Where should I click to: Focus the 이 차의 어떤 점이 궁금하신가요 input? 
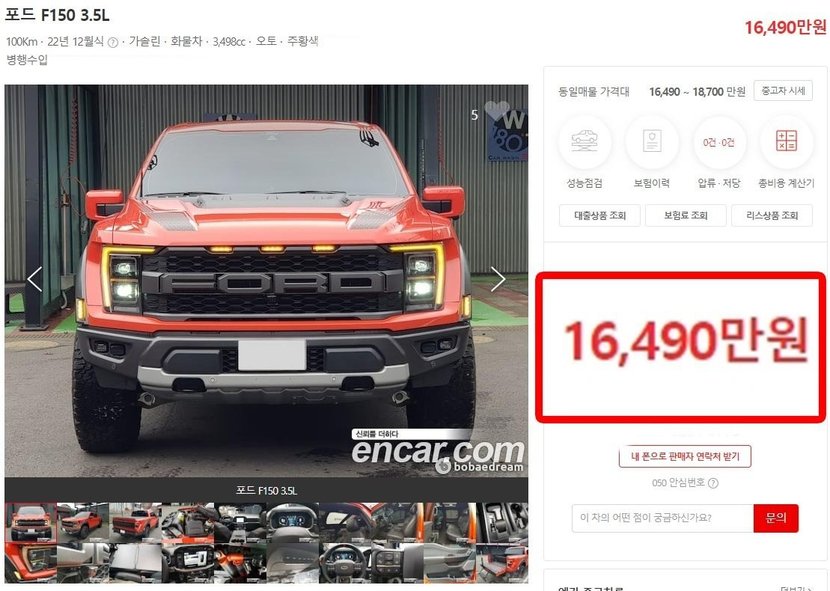point(663,518)
